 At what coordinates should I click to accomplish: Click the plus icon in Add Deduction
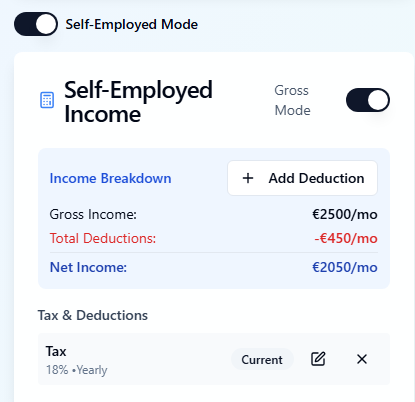tap(248, 178)
